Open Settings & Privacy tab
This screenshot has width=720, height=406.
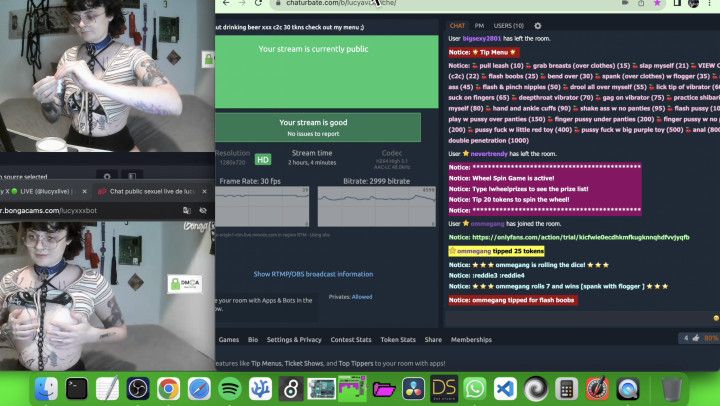pyautogui.click(x=294, y=339)
